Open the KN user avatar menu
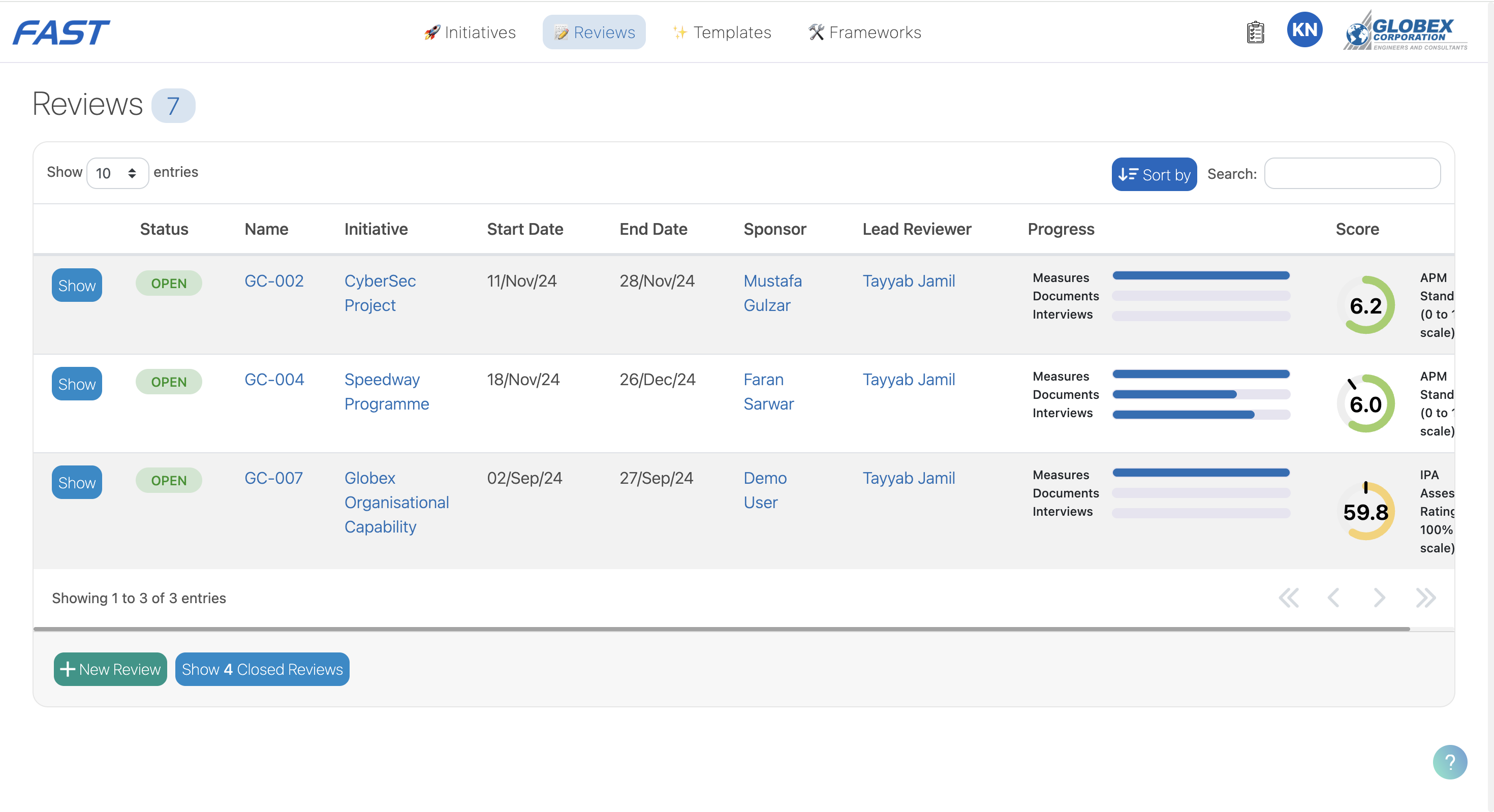The height and width of the screenshot is (812, 1494). point(1304,30)
